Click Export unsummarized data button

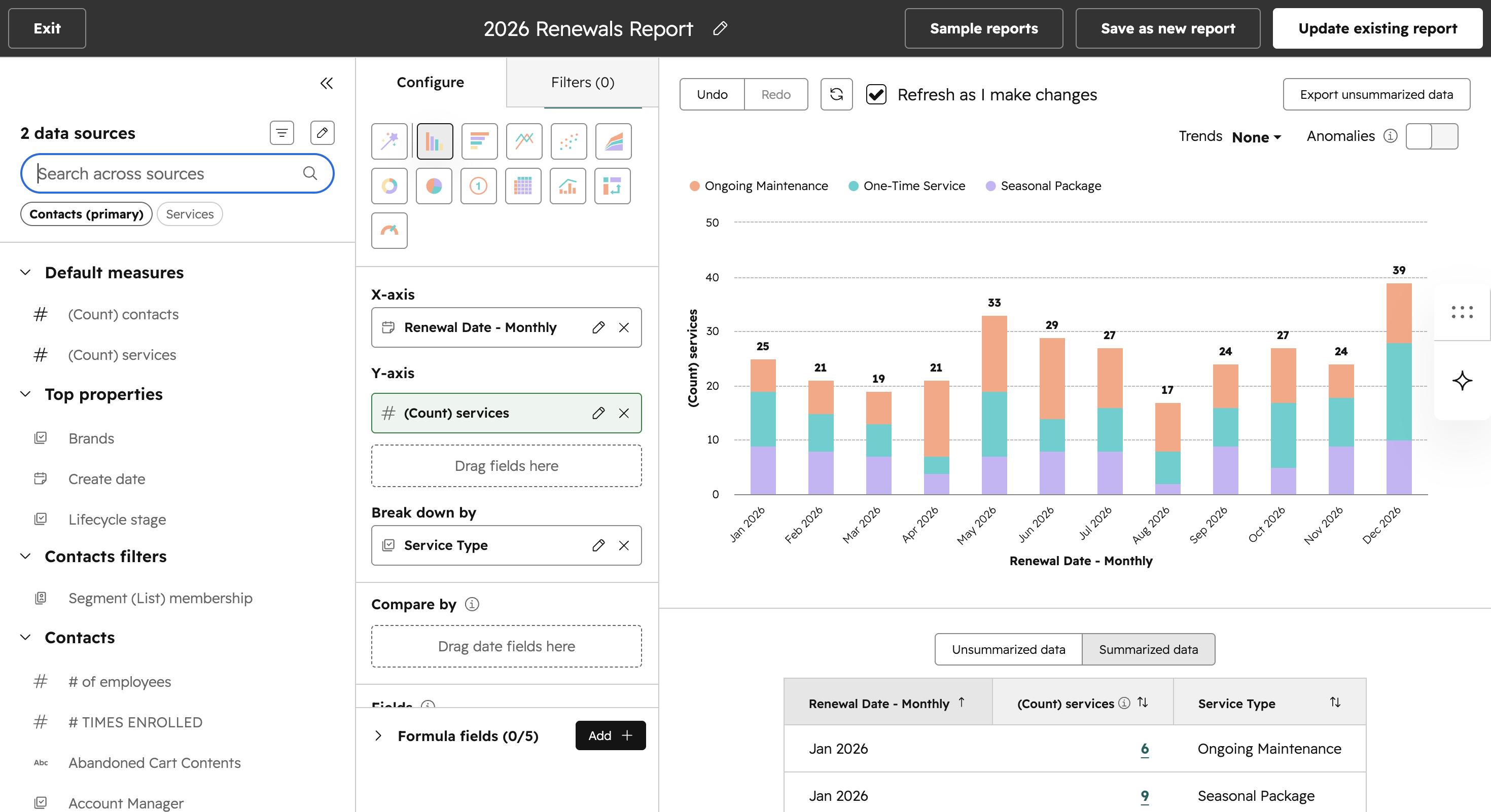pyautogui.click(x=1376, y=94)
